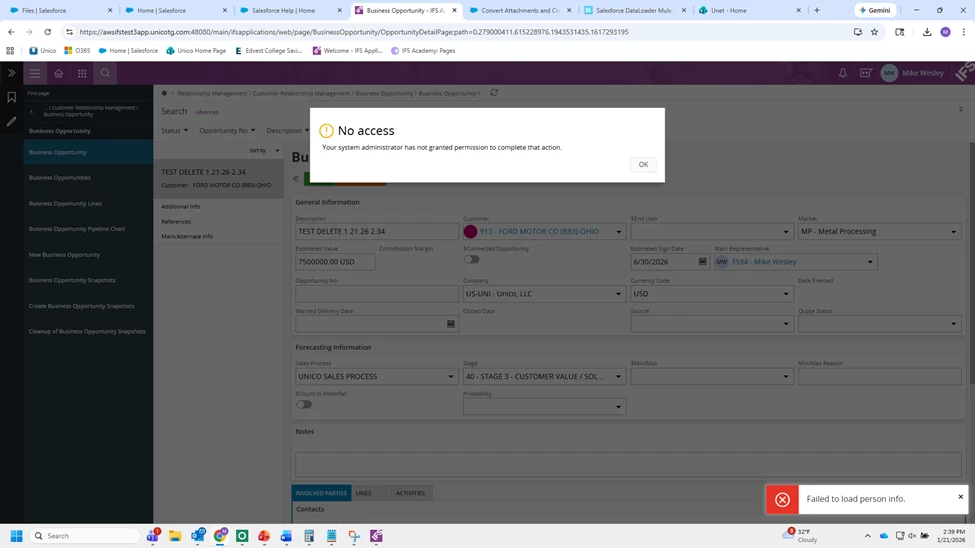This screenshot has width=975, height=548.
Task: Open calendar picker for Estimated Sign Date
Action: pyautogui.click(x=703, y=262)
